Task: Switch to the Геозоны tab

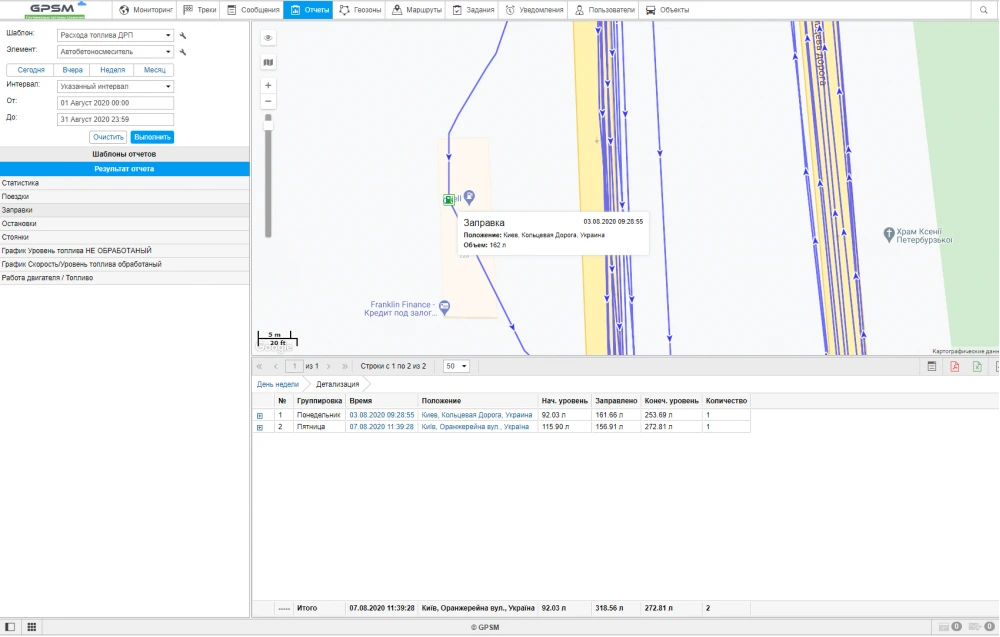Action: tap(360, 10)
